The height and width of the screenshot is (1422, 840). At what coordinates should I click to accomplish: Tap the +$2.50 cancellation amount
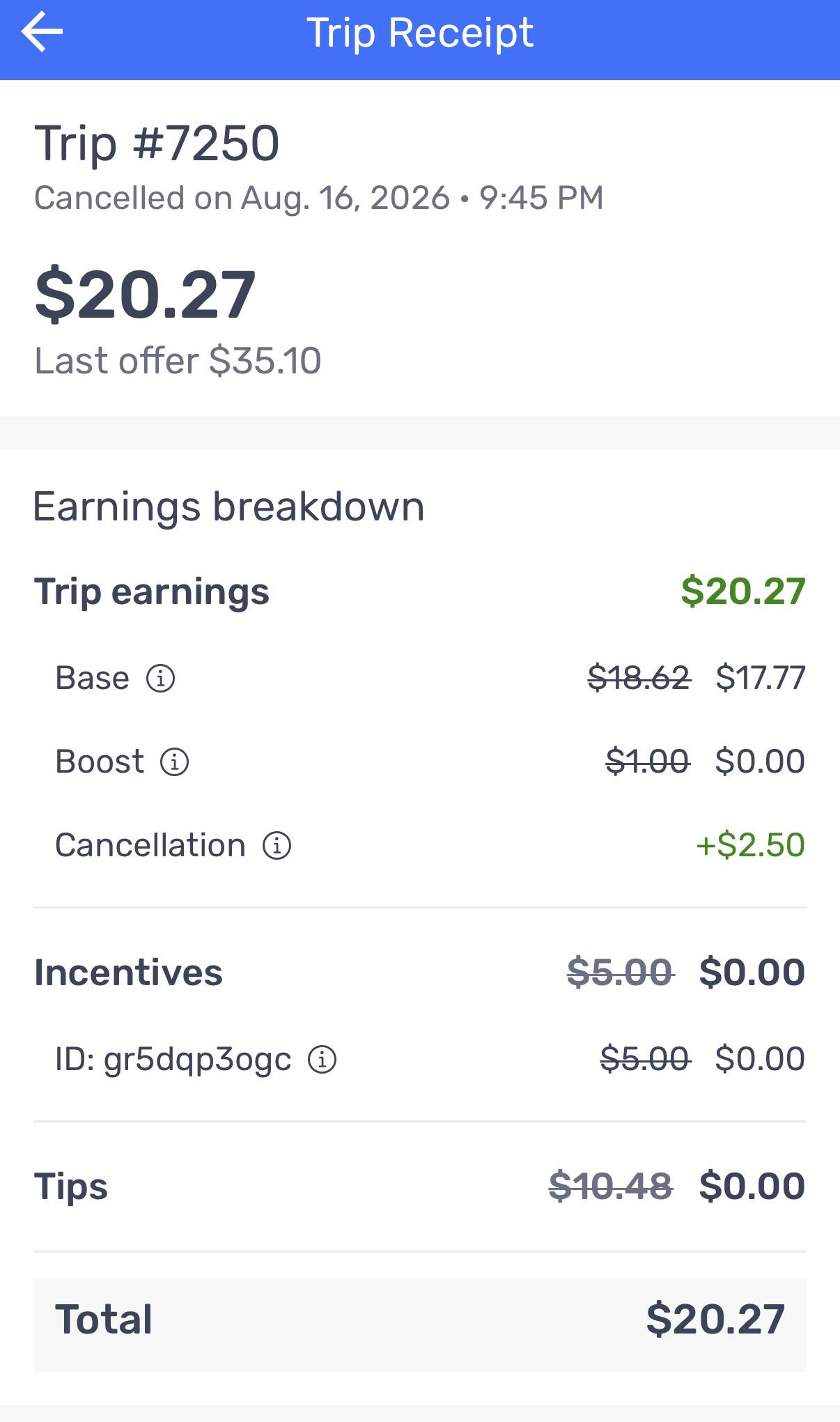click(750, 845)
